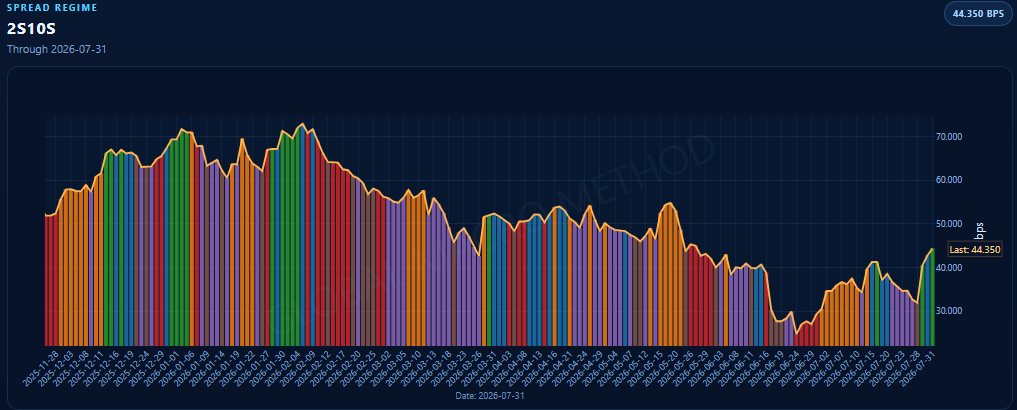This screenshot has width=1017, height=410.
Task: Select the final green bar for 2026-07-31
Action: [x=932, y=297]
